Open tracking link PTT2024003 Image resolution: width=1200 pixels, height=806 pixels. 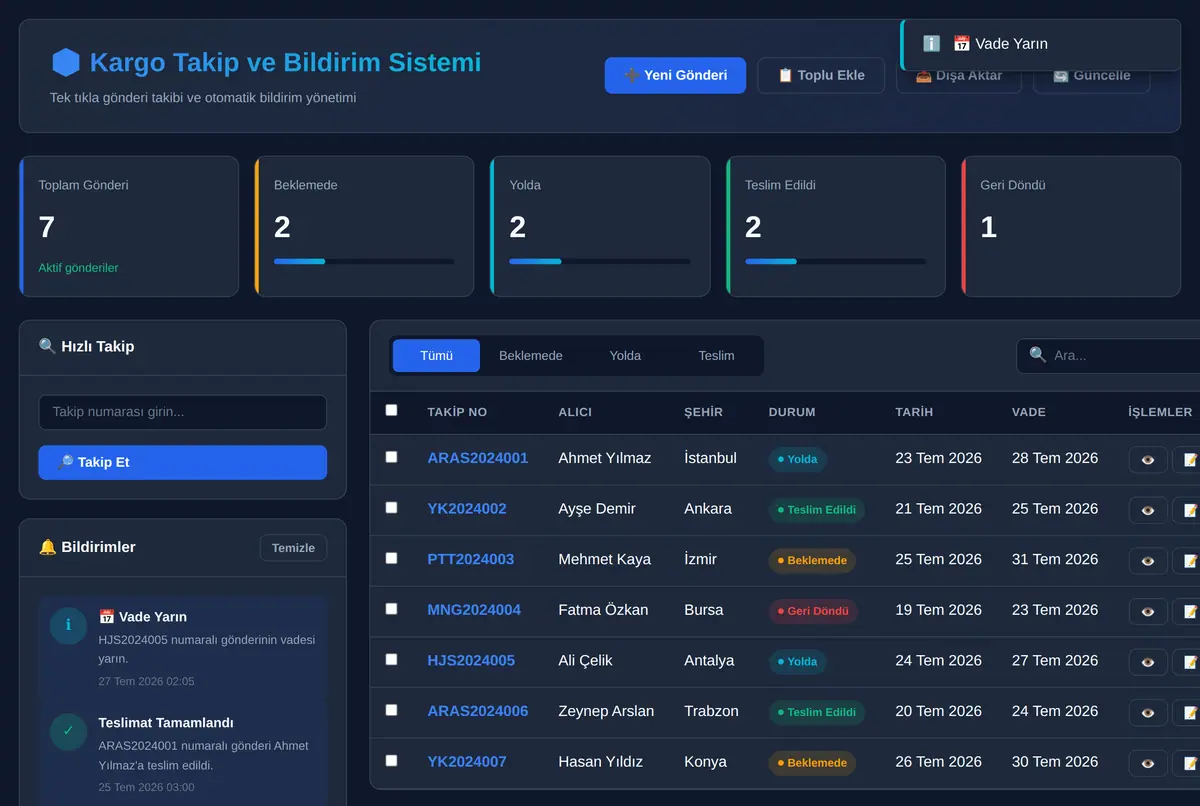(471, 559)
